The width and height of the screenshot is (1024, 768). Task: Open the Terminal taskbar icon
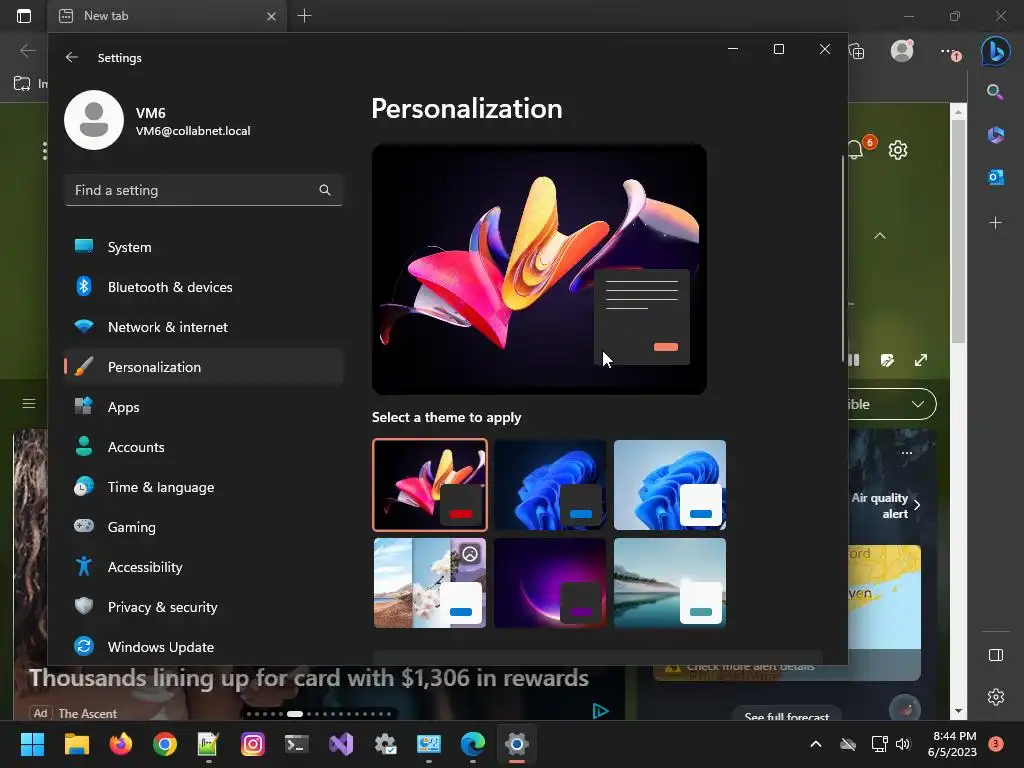pos(296,744)
